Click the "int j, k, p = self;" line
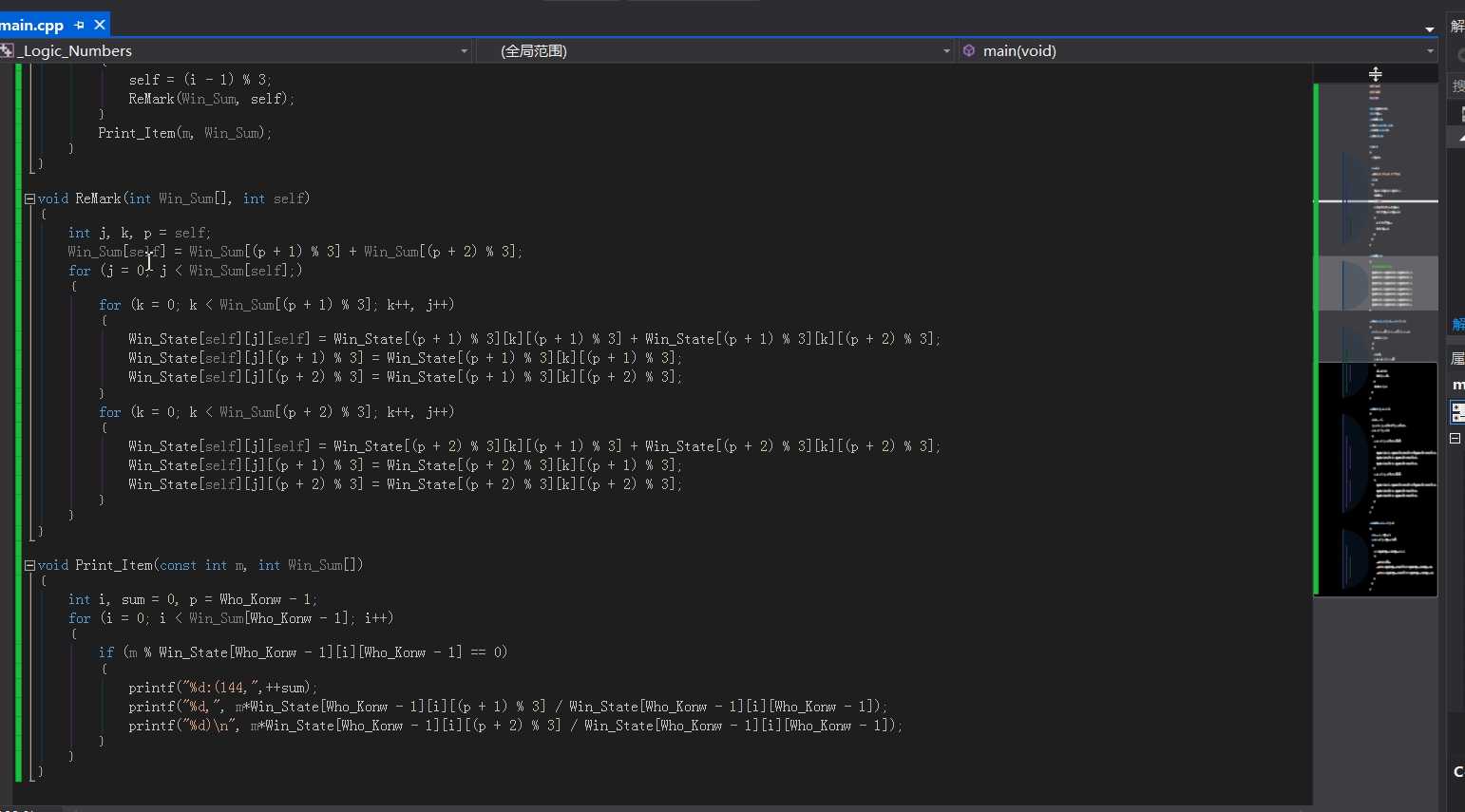The height and width of the screenshot is (812, 1465). tap(140, 233)
